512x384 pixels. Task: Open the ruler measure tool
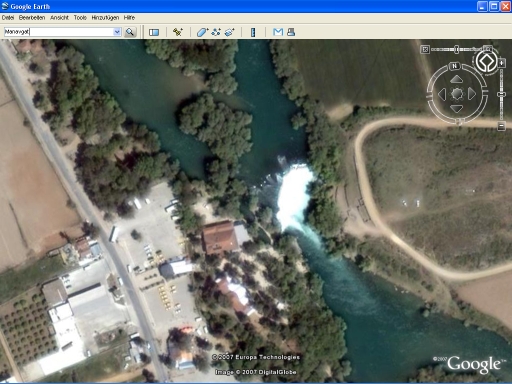coord(253,32)
